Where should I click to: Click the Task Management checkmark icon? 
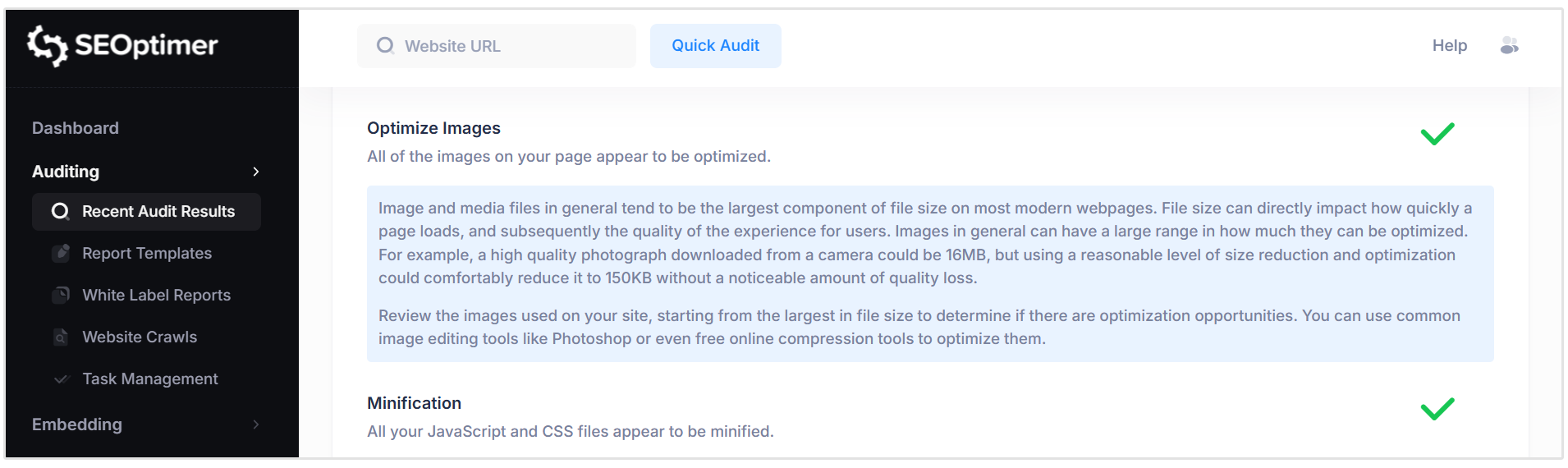pos(61,379)
